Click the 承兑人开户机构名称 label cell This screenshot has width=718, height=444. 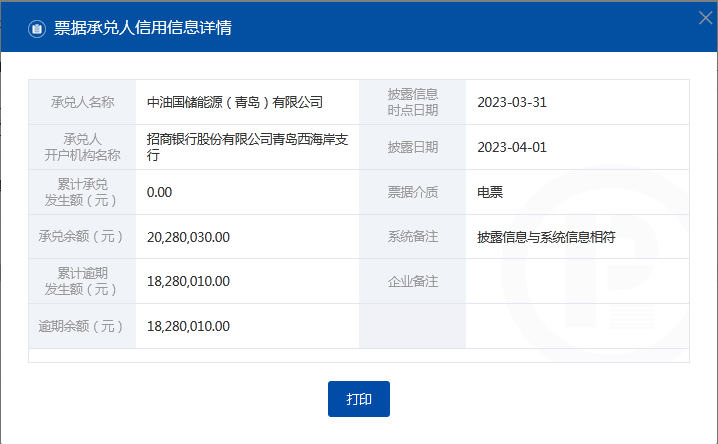82,147
